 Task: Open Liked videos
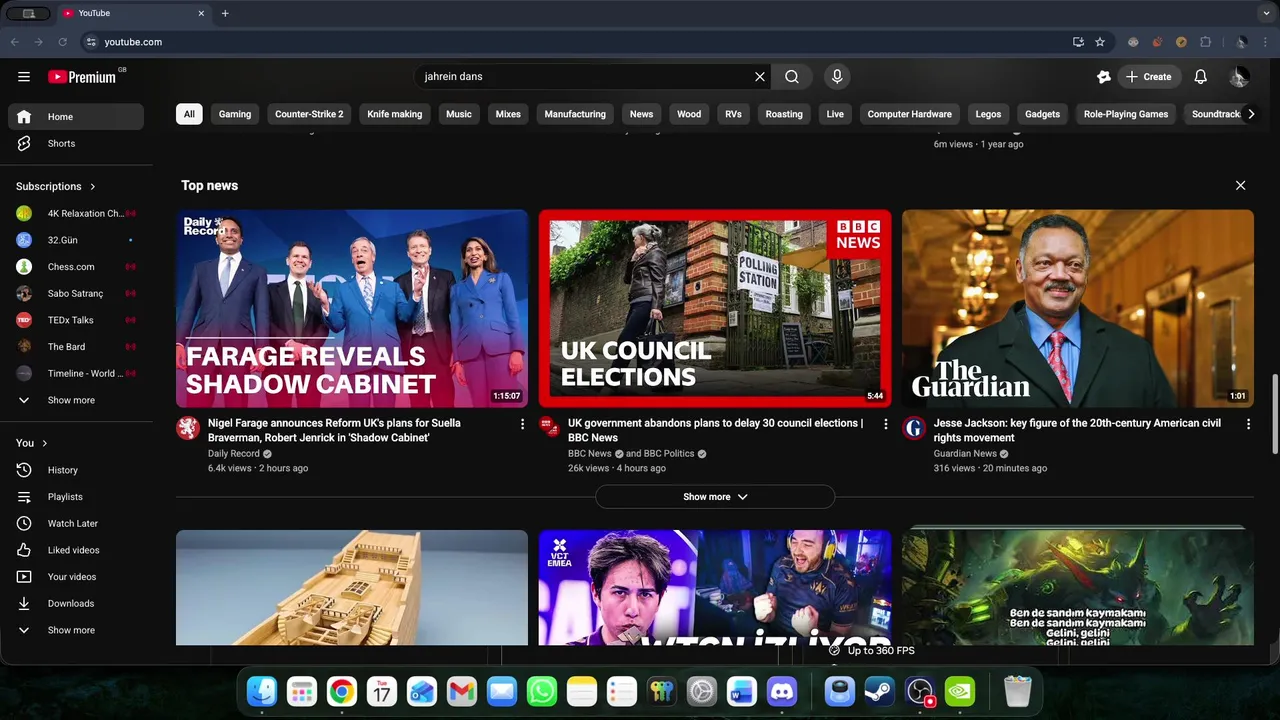(x=76, y=550)
